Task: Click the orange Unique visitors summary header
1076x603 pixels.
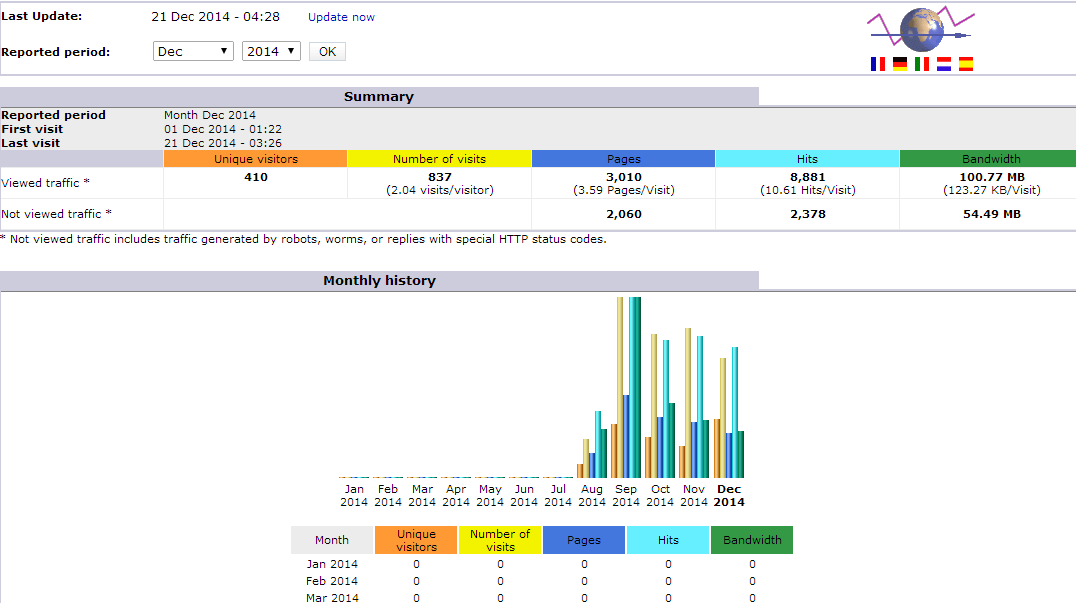Action: point(255,159)
